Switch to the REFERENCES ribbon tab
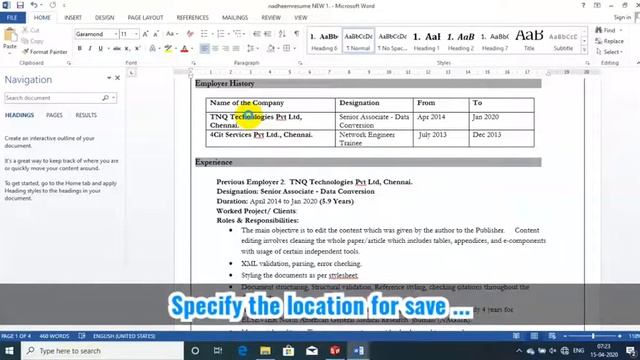The width and height of the screenshot is (640, 360). pyautogui.click(x=192, y=18)
